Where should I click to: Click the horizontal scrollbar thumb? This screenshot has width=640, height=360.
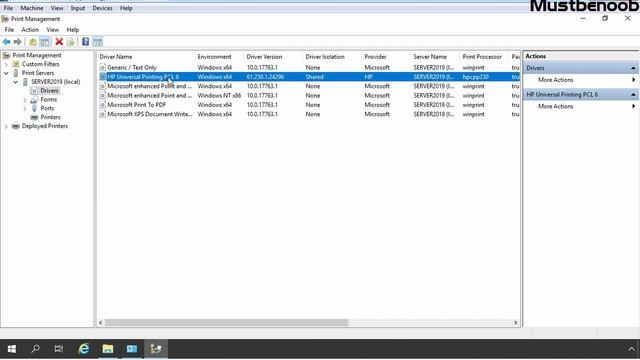(x=227, y=322)
